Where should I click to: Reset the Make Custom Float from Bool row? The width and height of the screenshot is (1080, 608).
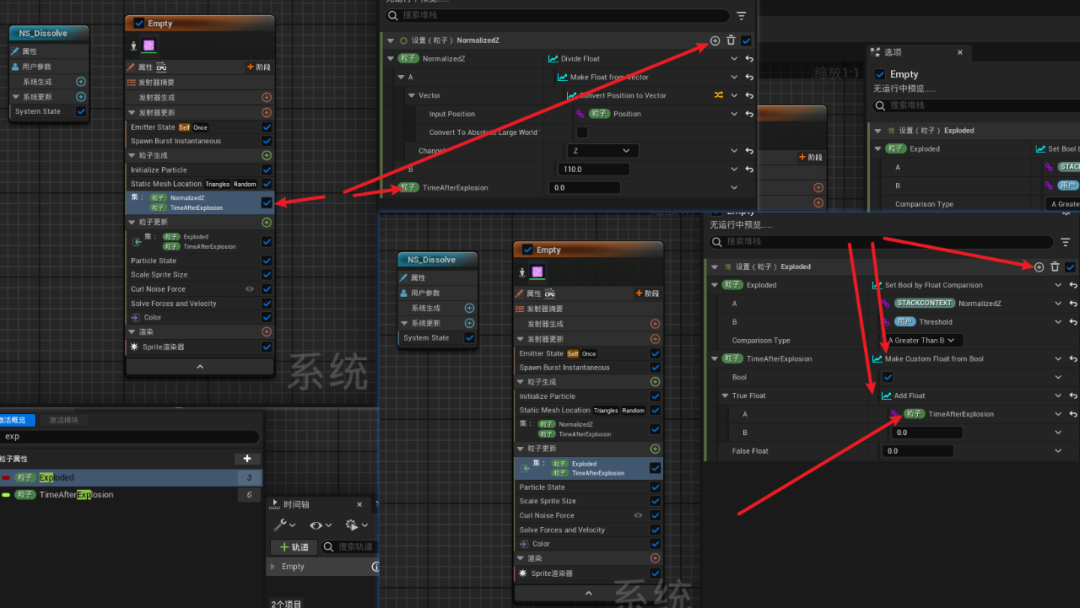[1073, 359]
